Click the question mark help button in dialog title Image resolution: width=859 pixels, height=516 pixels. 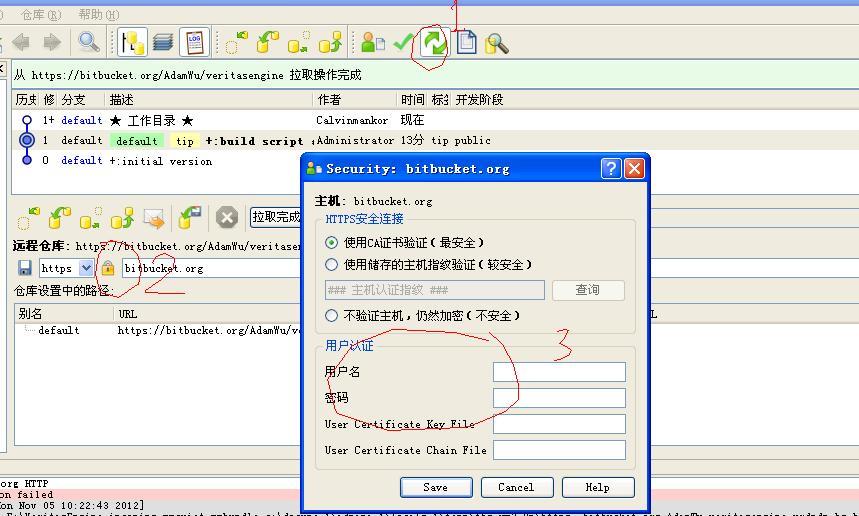pyautogui.click(x=611, y=169)
